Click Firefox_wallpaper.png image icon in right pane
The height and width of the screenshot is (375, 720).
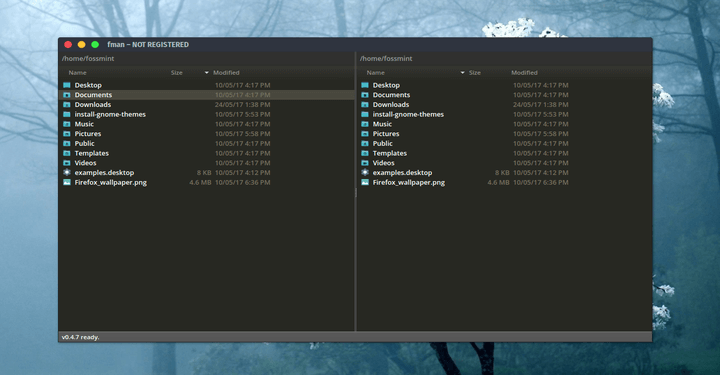pyautogui.click(x=365, y=182)
